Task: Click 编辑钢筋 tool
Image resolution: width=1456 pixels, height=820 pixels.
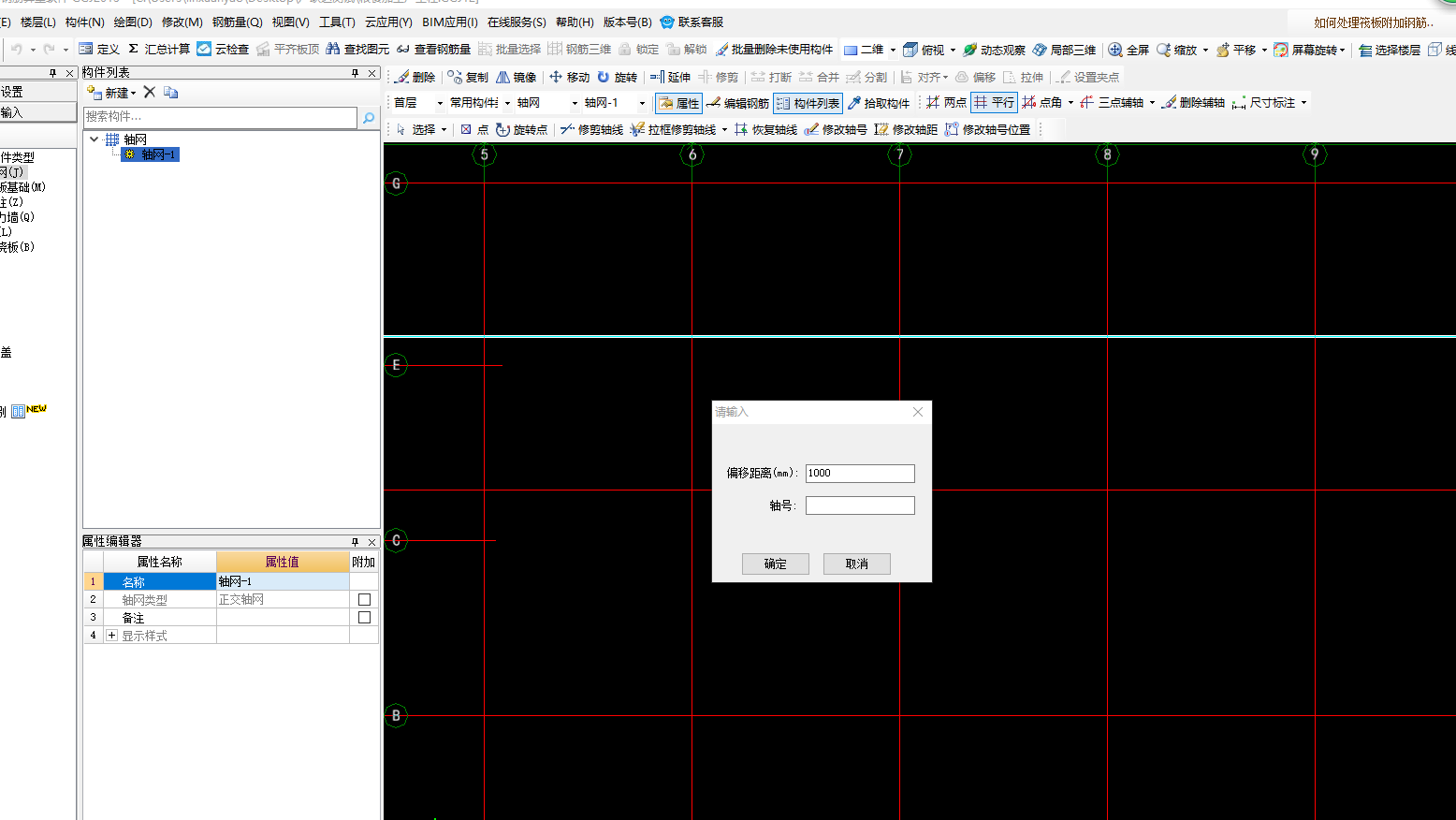Action: tap(737, 103)
